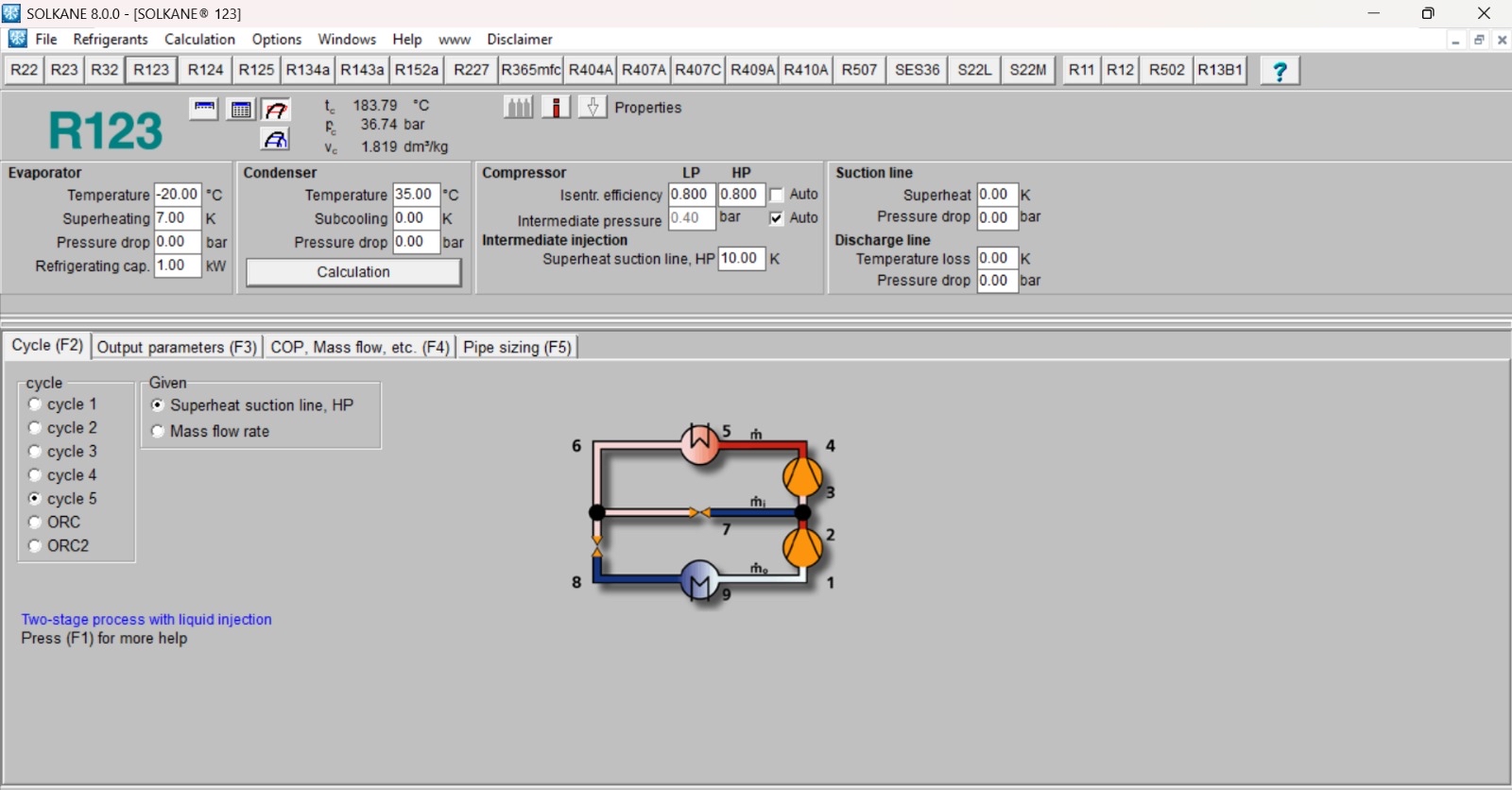
Task: Click the HP isentropic efficiency field
Action: pyautogui.click(x=741, y=195)
